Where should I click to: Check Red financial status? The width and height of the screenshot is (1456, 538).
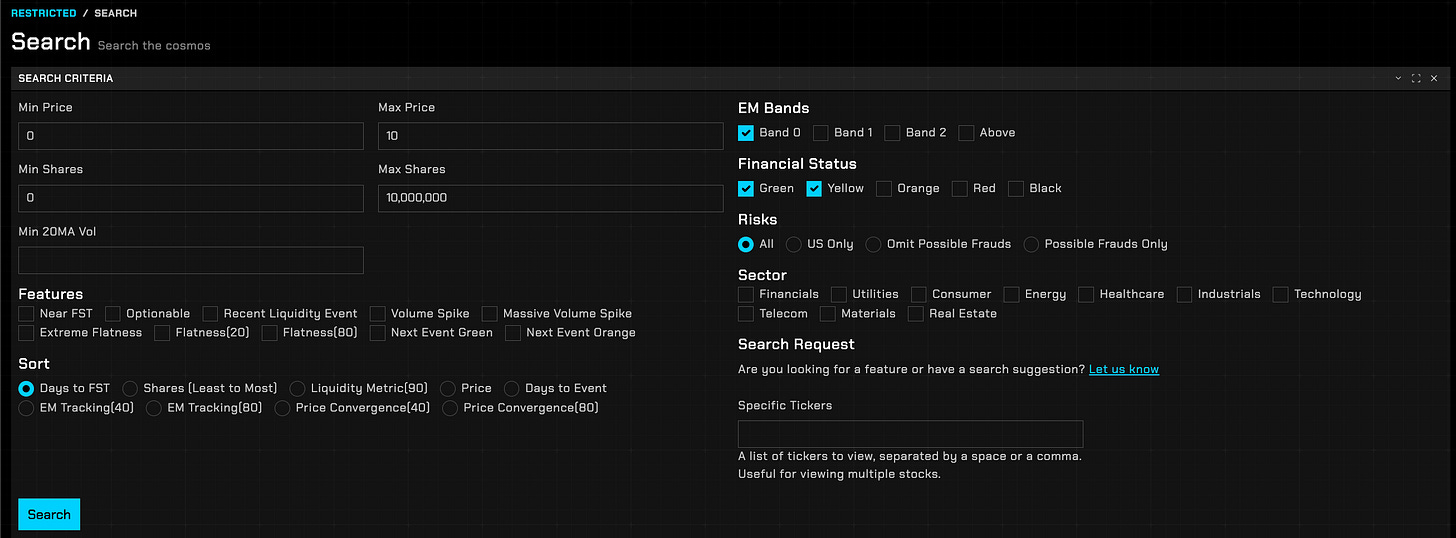[x=960, y=189]
